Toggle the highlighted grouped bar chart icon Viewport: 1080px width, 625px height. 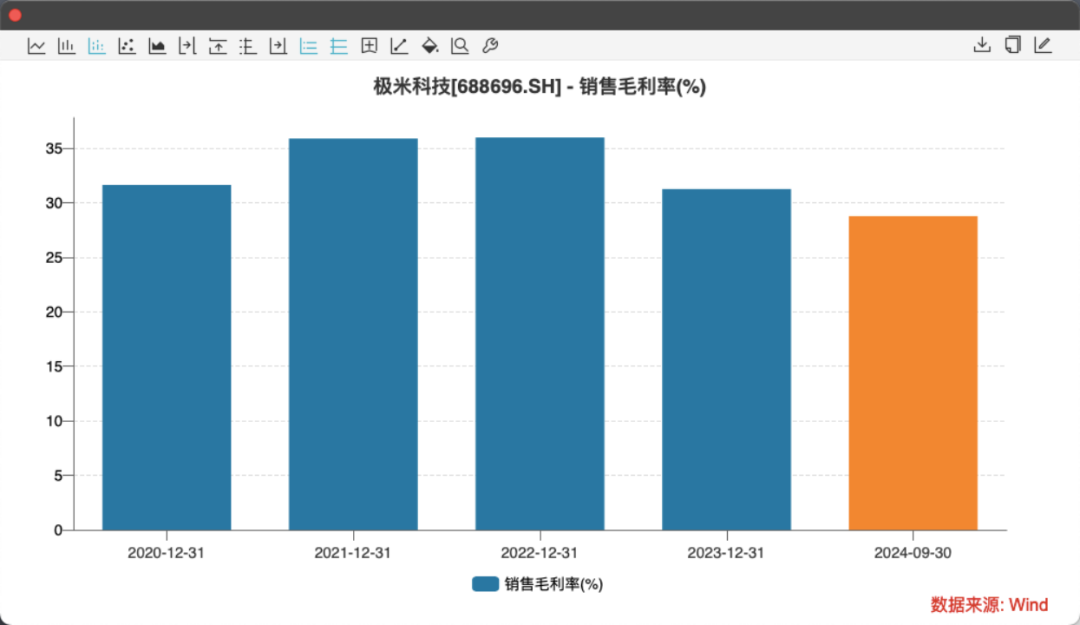coord(97,46)
